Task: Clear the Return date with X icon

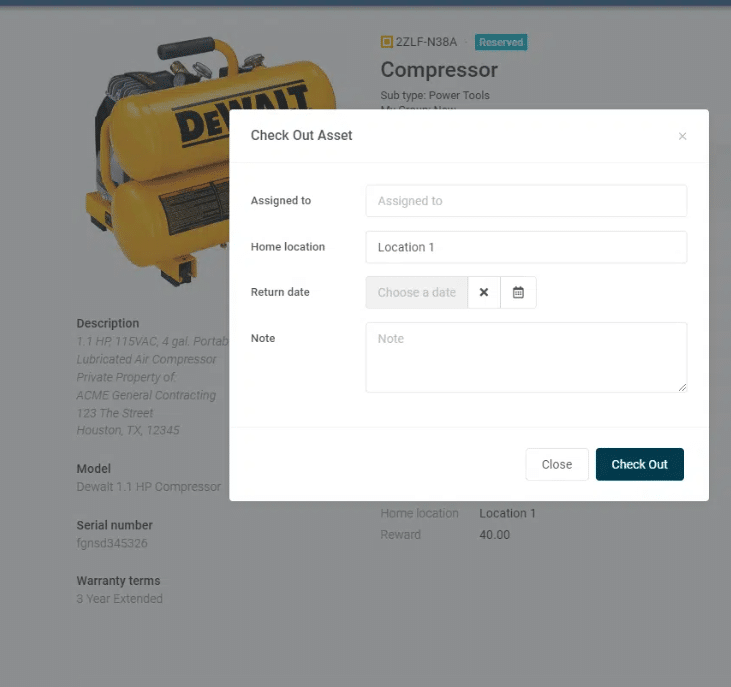Action: (484, 293)
